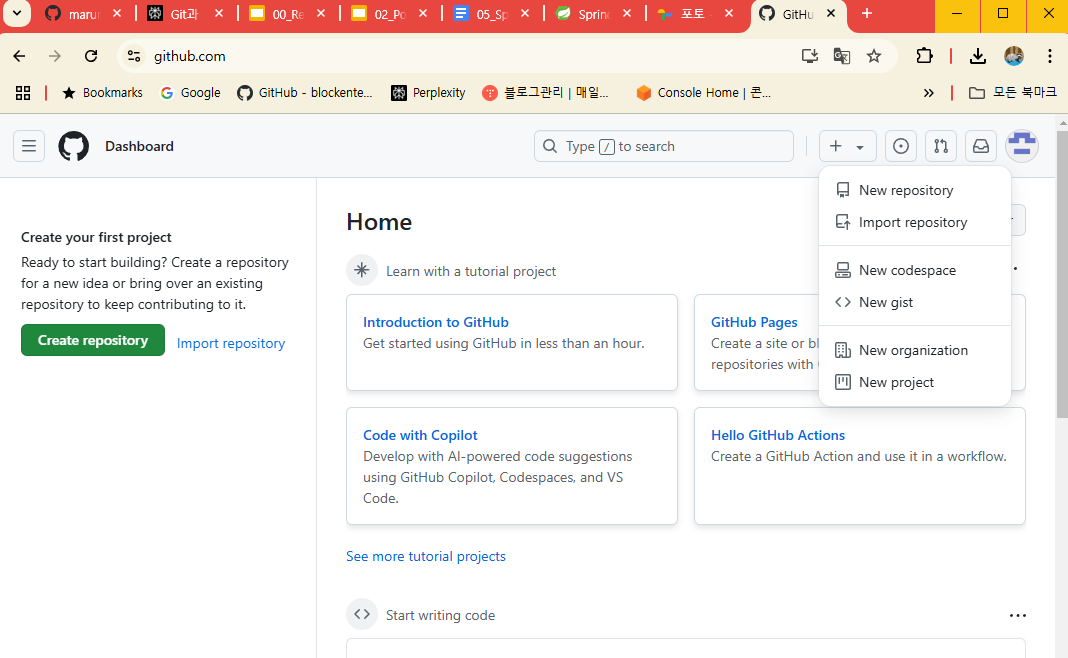
Task: Open the 블로그관리 bookmark
Action: [x=545, y=93]
